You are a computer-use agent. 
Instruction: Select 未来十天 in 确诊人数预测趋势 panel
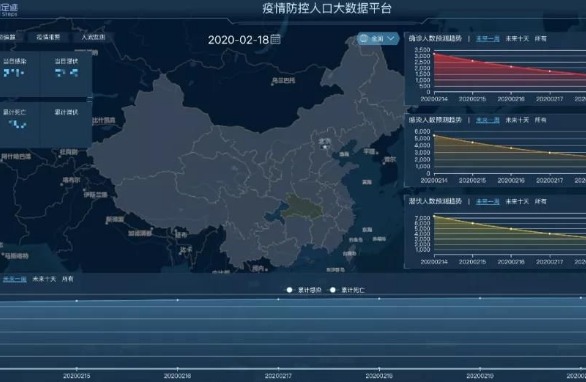pos(517,38)
